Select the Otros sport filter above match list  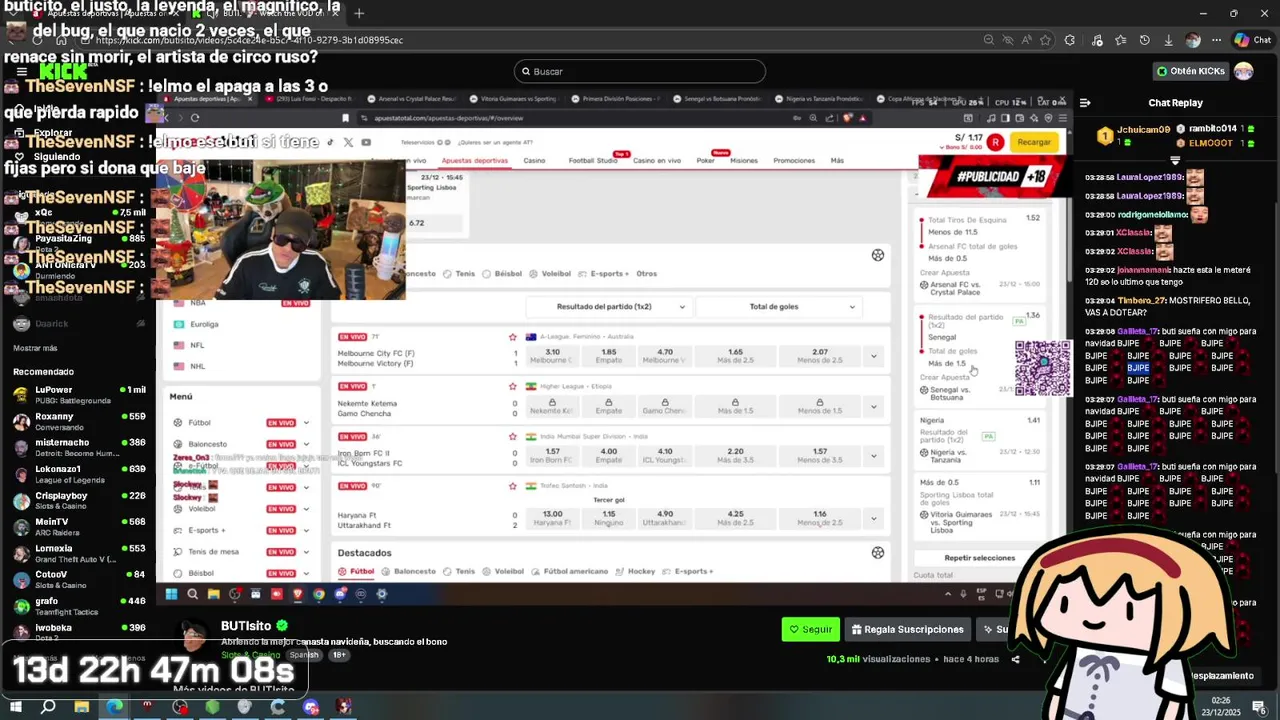tap(647, 273)
